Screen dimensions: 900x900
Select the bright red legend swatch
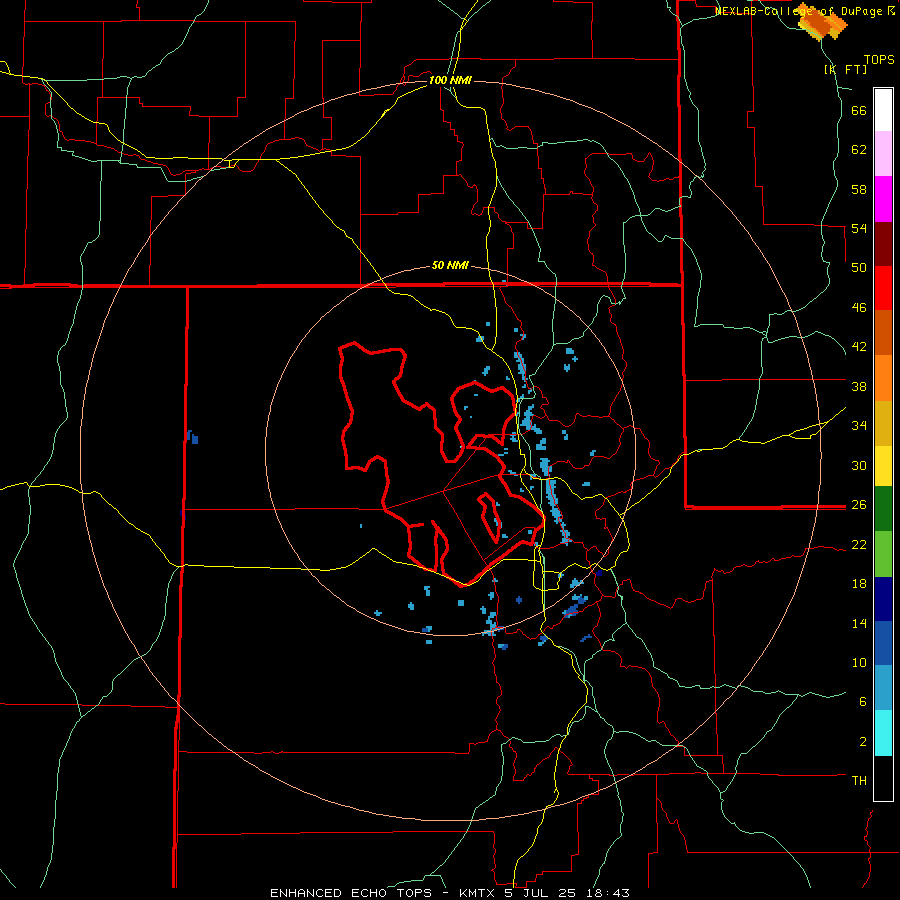pyautogui.click(x=883, y=288)
